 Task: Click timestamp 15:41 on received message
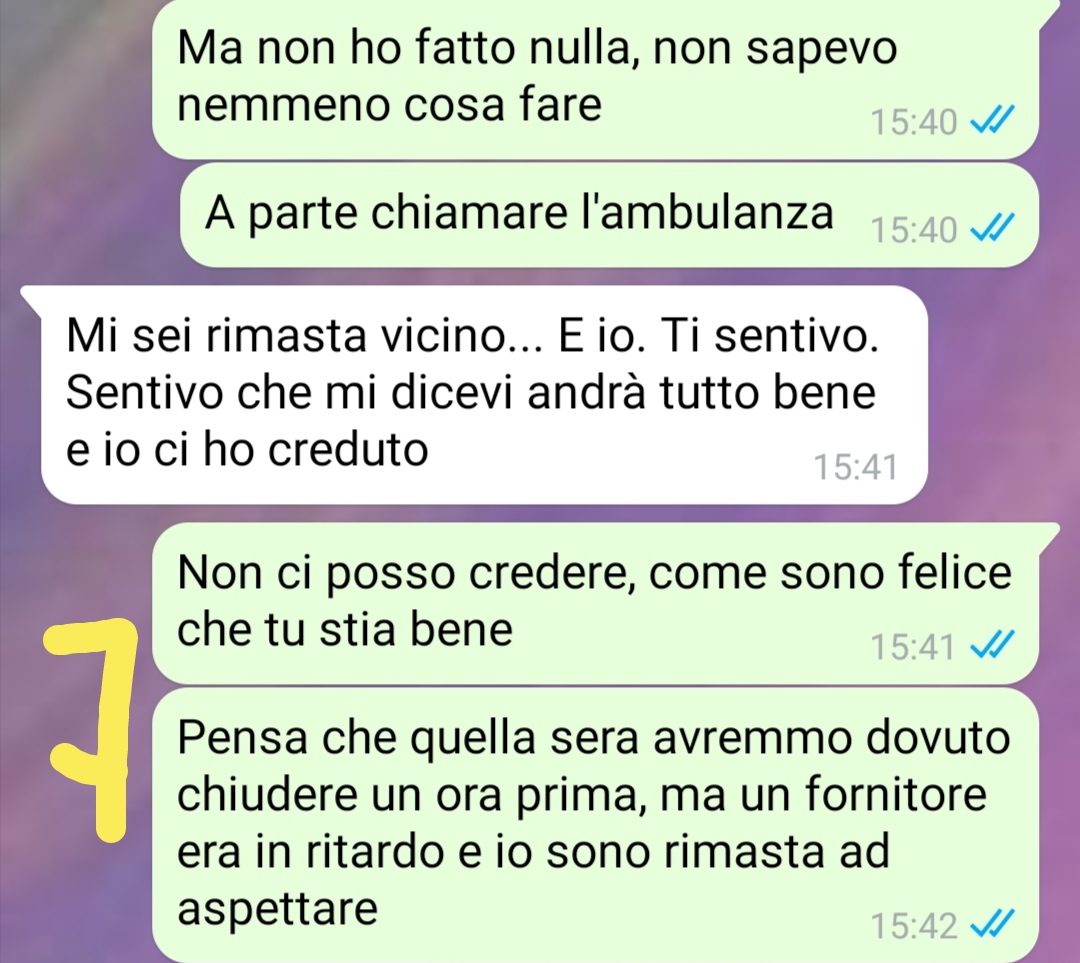[x=856, y=467]
